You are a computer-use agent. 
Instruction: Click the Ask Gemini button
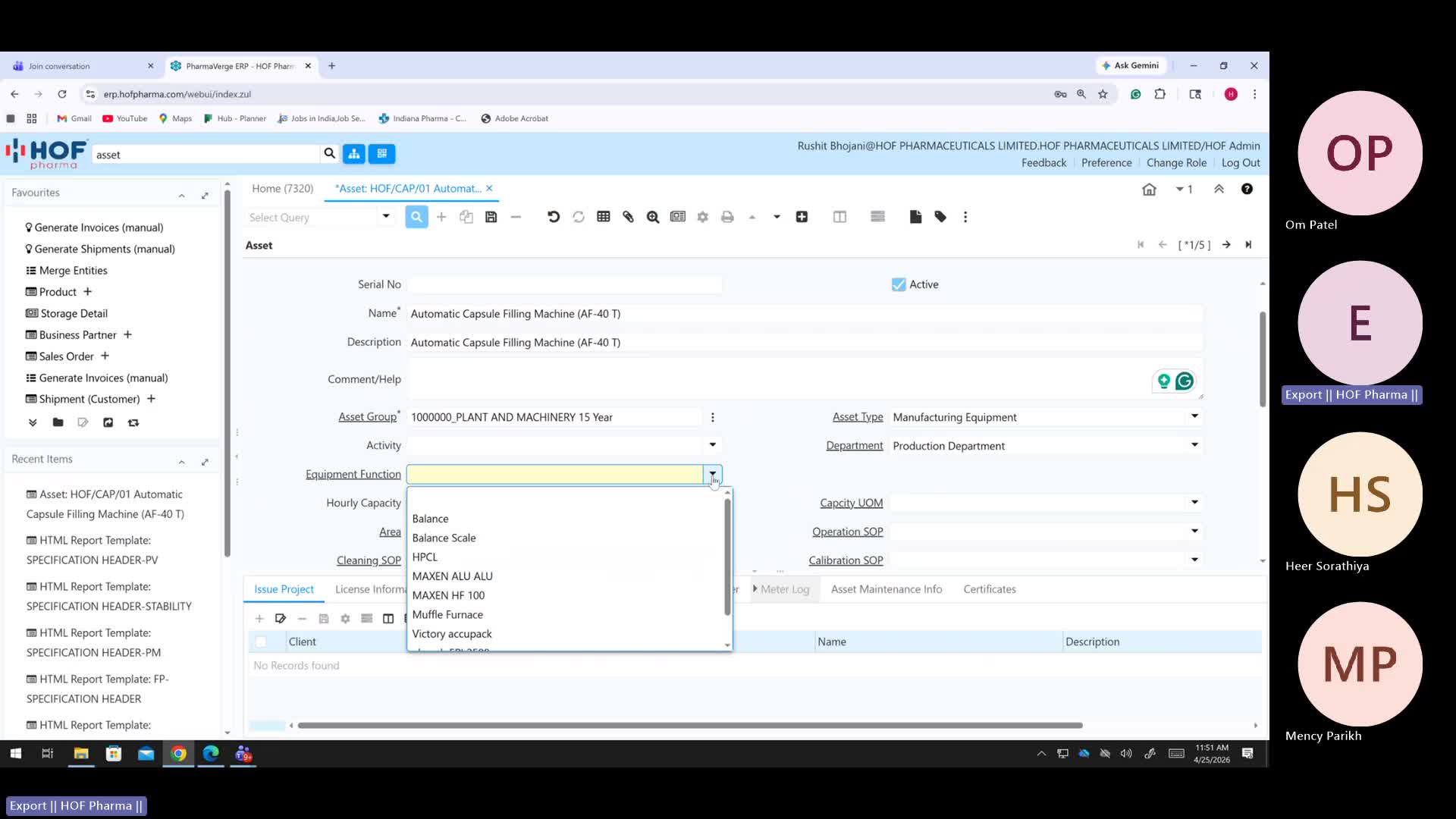1131,66
